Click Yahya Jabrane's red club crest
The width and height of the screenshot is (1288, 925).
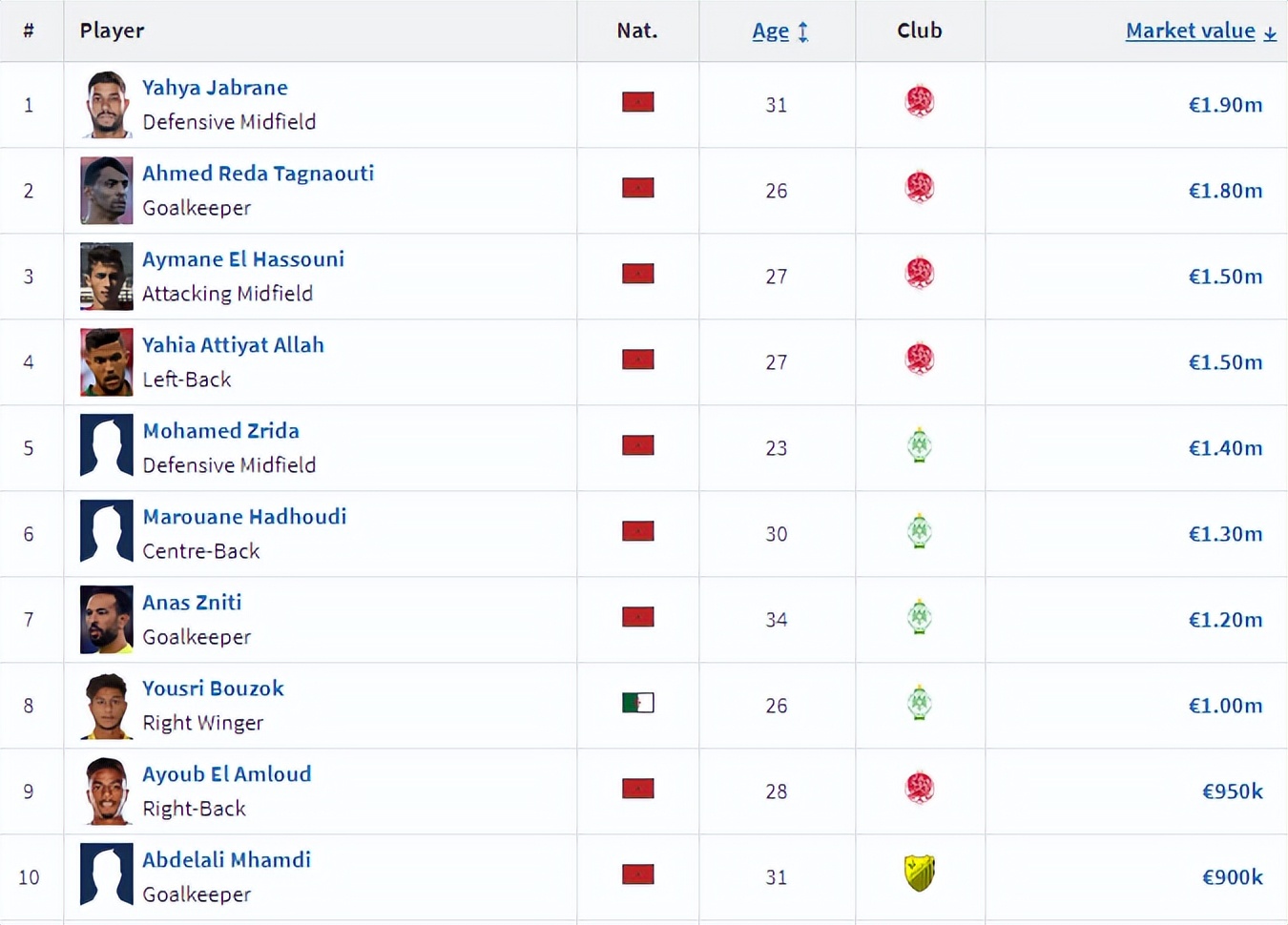tap(919, 102)
